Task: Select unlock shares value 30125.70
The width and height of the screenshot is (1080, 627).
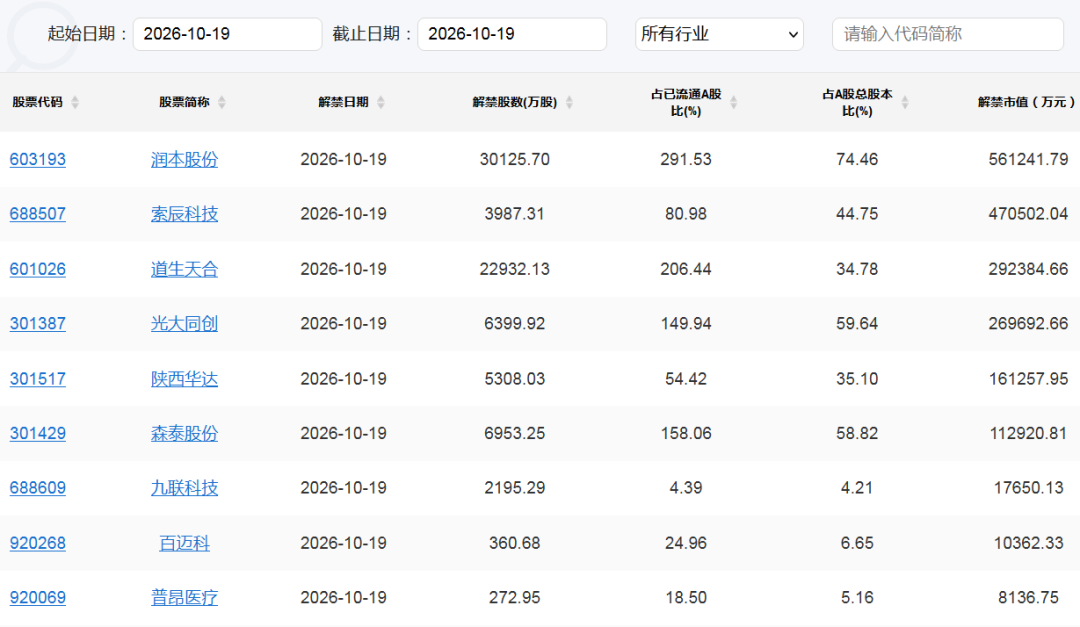Action: (x=515, y=159)
